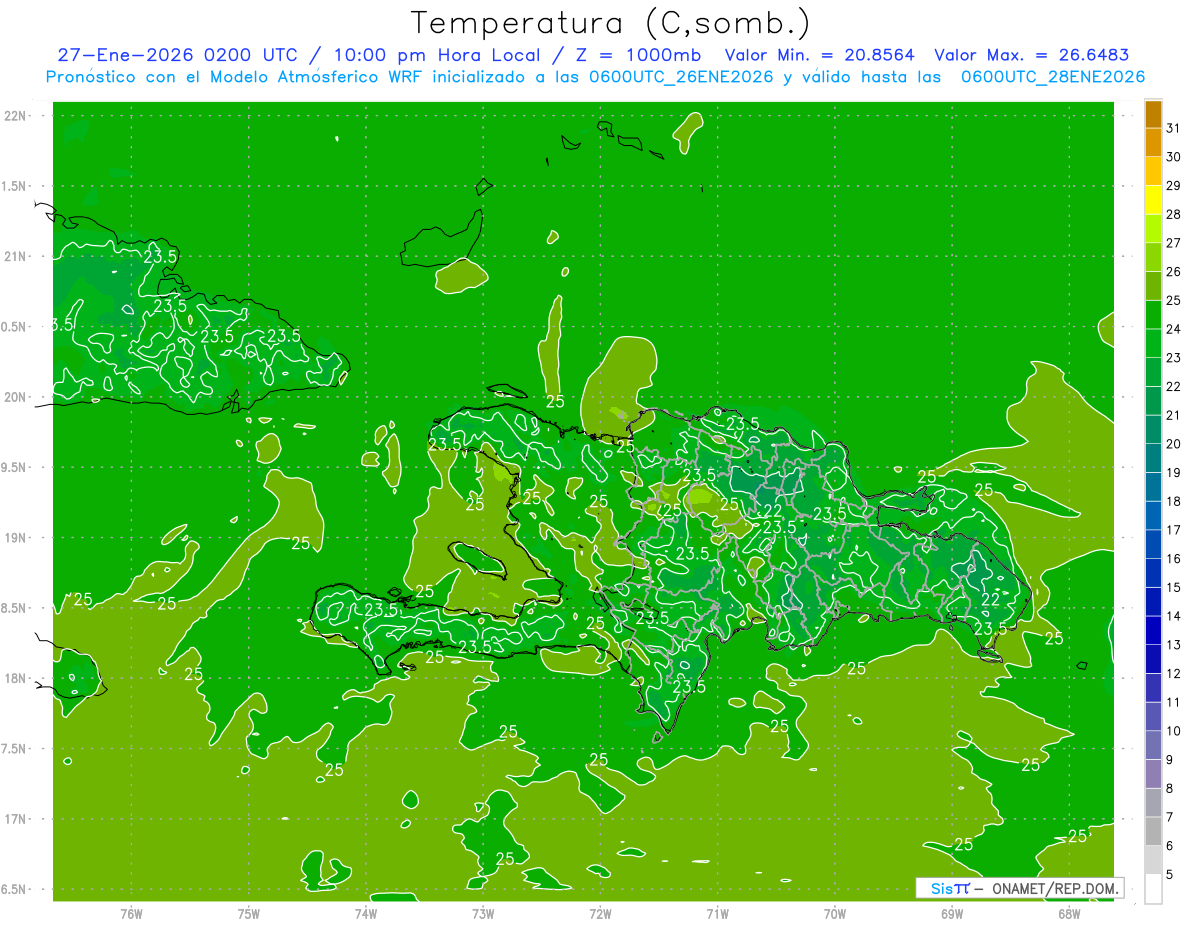This screenshot has height=927, width=1200.
Task: Pick the purple swatch between 9 and 10
Action: 1153,745
